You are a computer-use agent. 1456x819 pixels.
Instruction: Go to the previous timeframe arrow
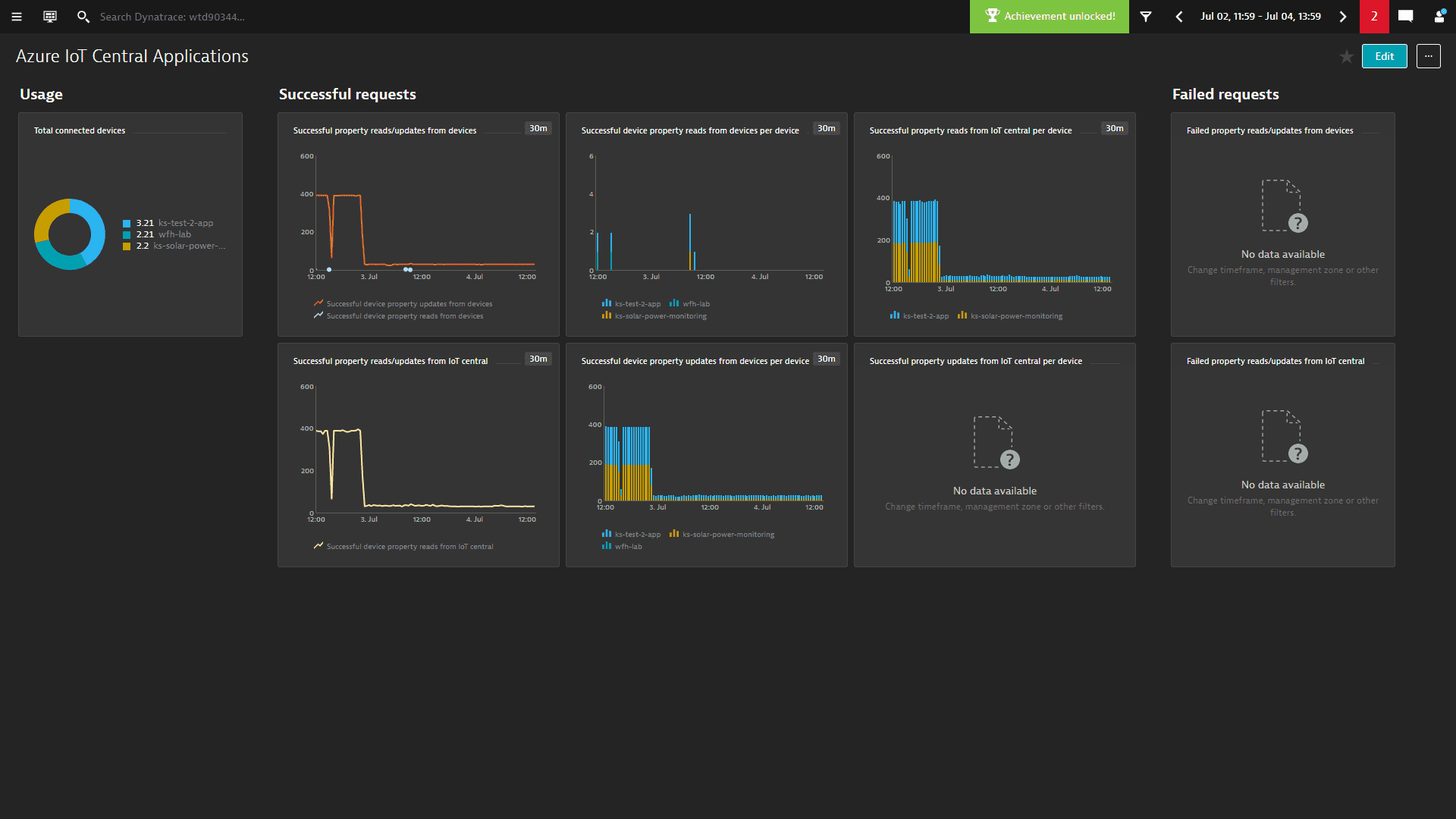[x=1179, y=17]
